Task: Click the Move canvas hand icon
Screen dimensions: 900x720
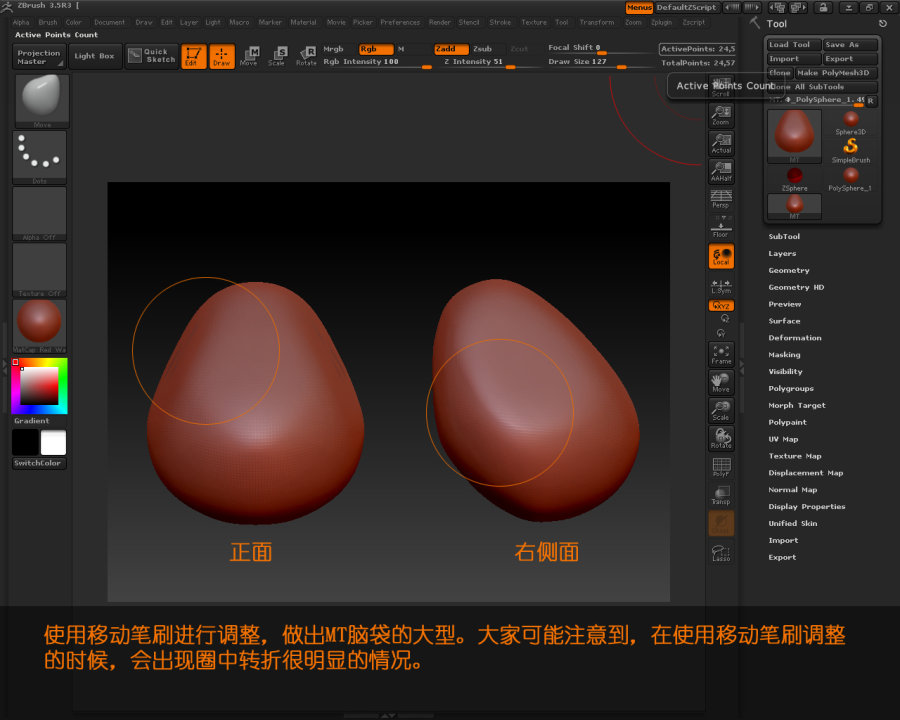Action: (721, 382)
